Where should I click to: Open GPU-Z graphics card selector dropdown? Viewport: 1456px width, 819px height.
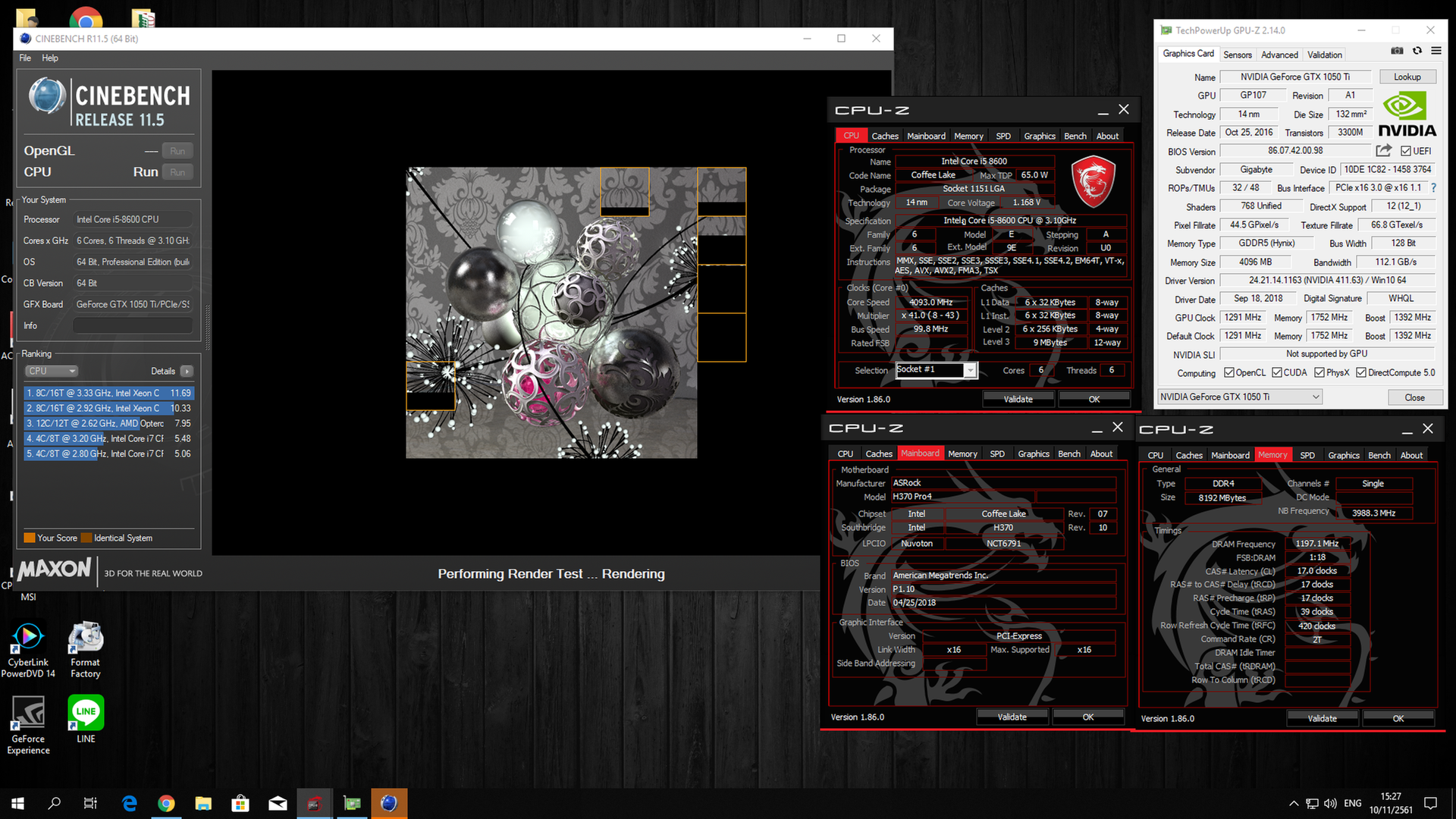click(1240, 397)
